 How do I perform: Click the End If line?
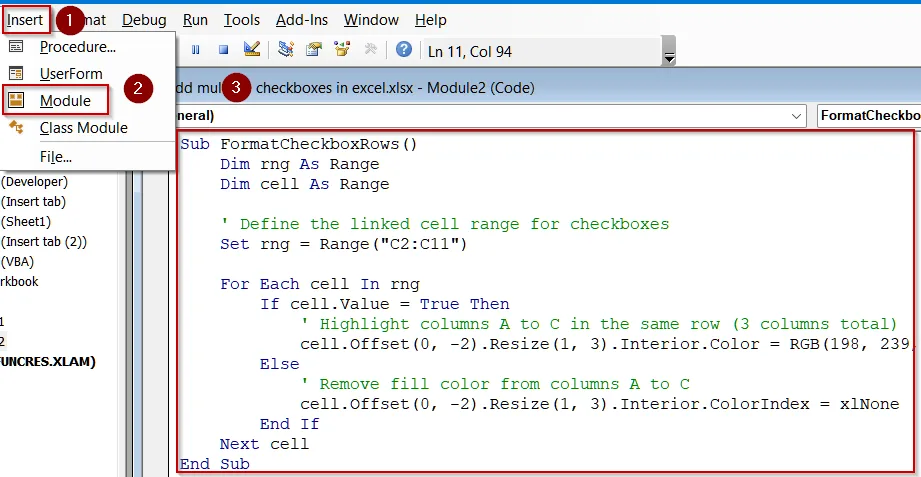click(x=290, y=424)
